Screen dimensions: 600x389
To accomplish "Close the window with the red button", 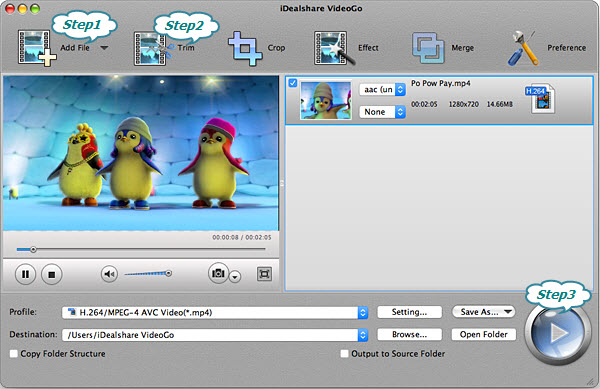I will click(10, 9).
